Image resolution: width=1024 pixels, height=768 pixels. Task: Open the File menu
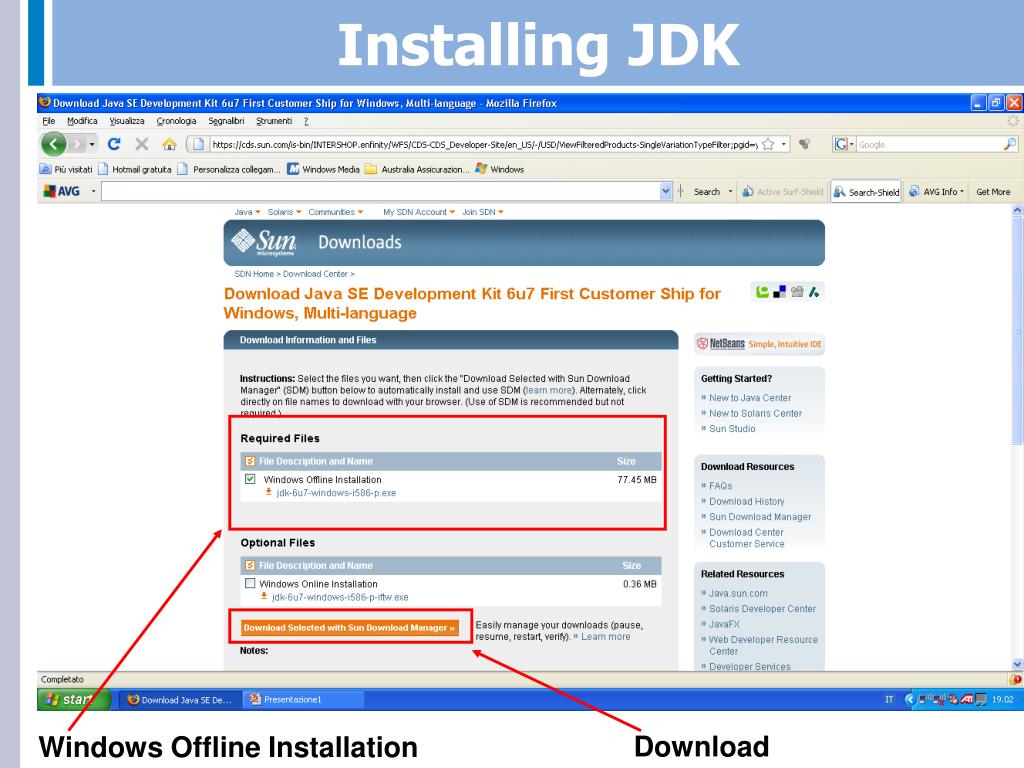[49, 121]
